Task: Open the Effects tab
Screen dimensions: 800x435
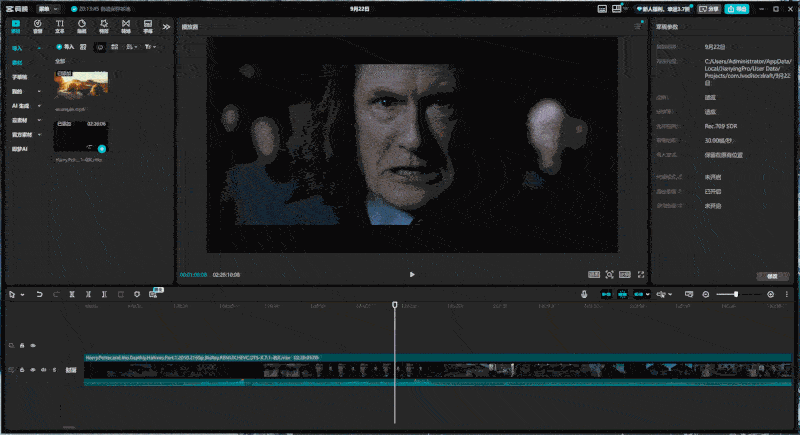Action: click(x=104, y=26)
